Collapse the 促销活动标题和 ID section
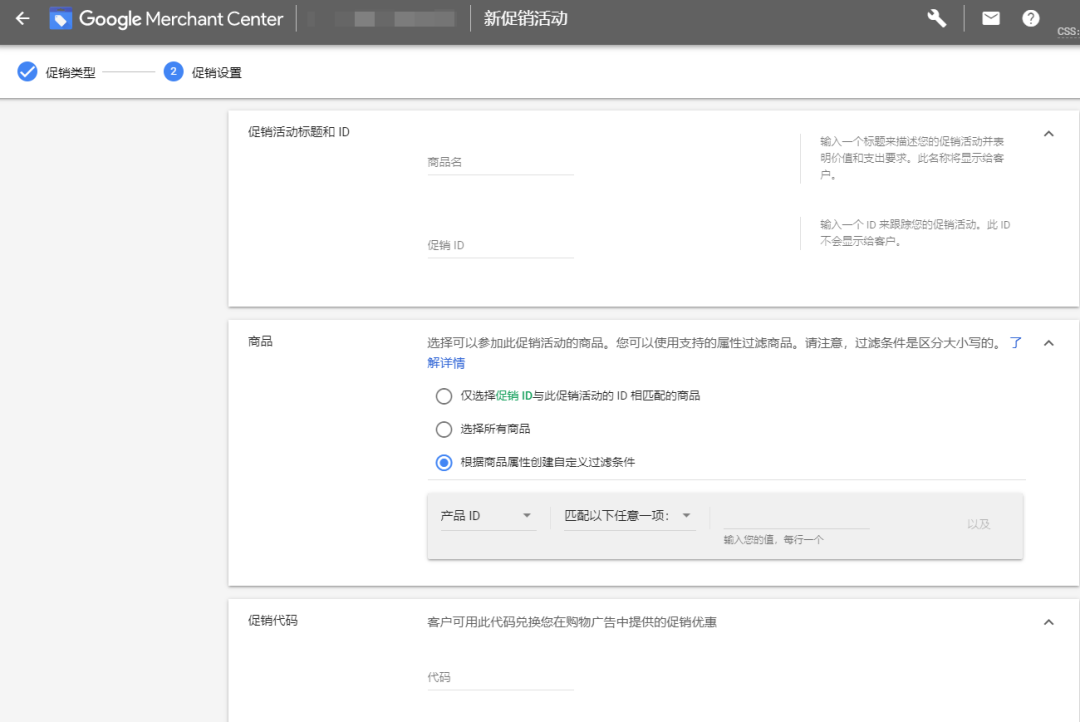This screenshot has height=722, width=1080. (x=1048, y=133)
